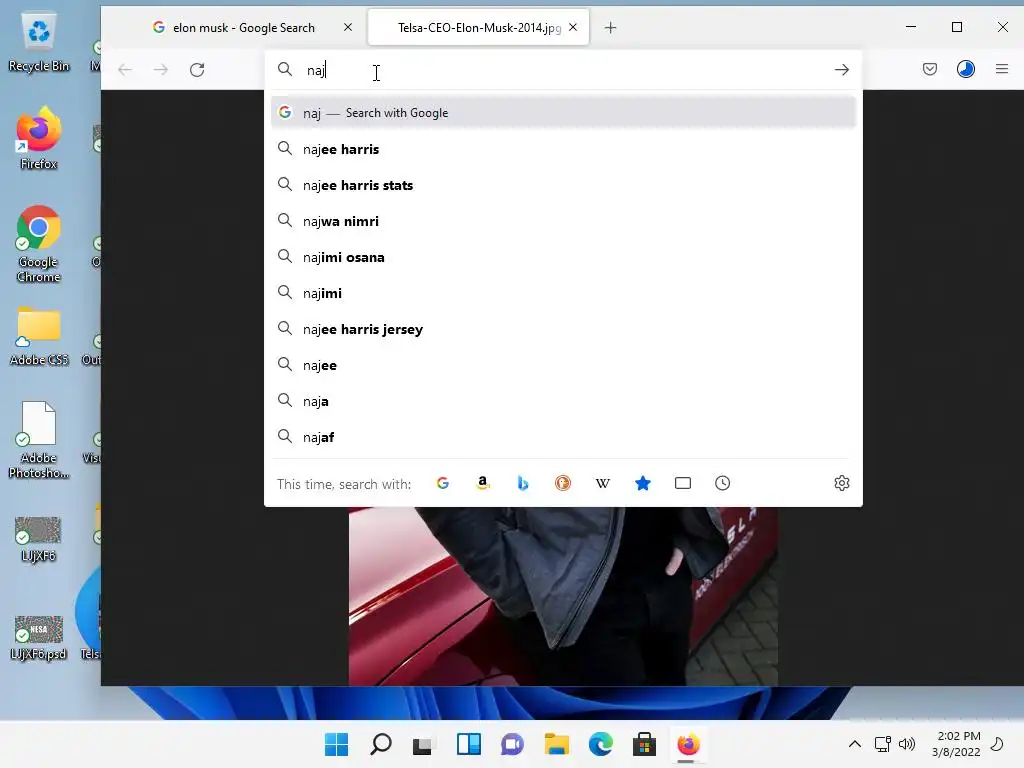This screenshot has width=1024, height=768.
Task: Open search settings gear icon
Action: point(842,483)
